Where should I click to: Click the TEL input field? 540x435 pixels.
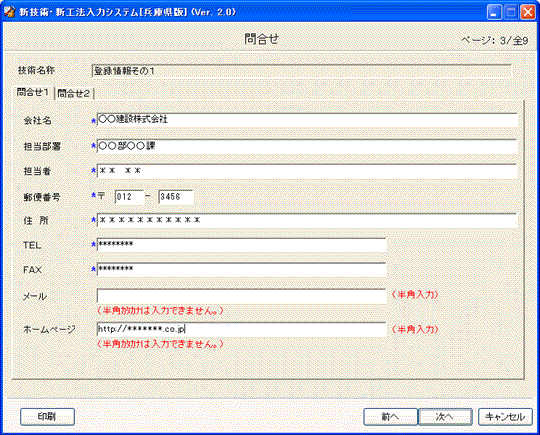tap(241, 245)
